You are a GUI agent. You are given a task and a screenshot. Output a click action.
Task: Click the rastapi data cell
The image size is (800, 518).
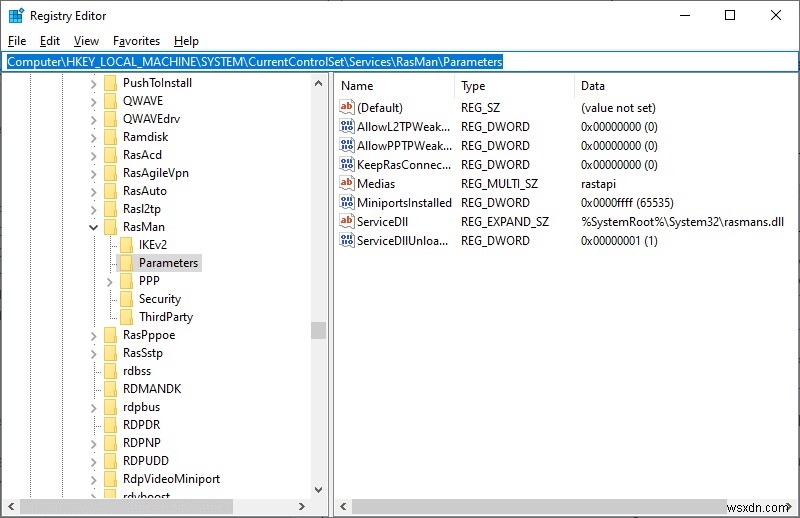(598, 184)
